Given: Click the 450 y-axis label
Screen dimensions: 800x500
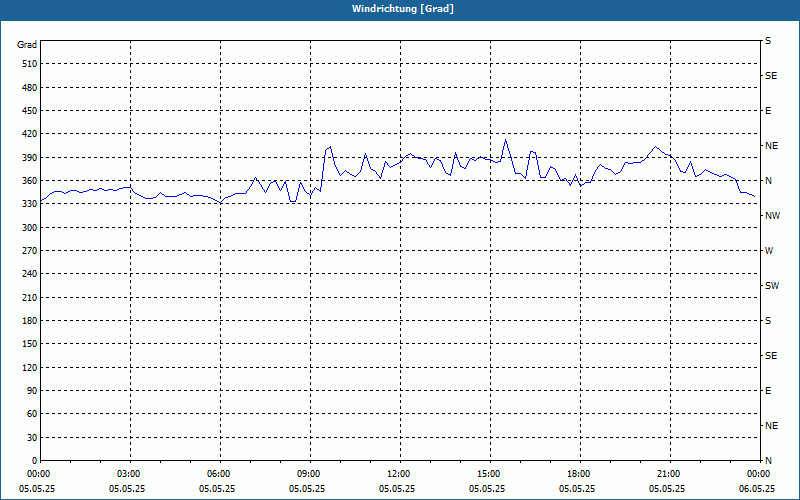Looking at the screenshot, I should coord(30,111).
